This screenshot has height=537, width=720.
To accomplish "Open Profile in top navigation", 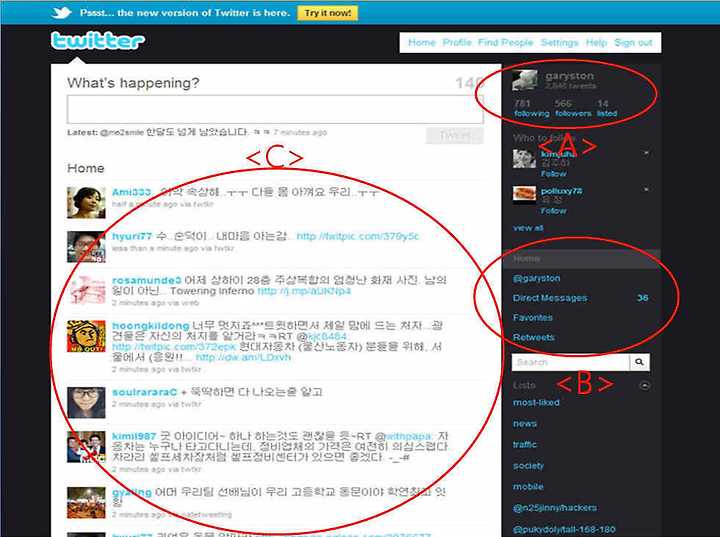I will pyautogui.click(x=457, y=43).
